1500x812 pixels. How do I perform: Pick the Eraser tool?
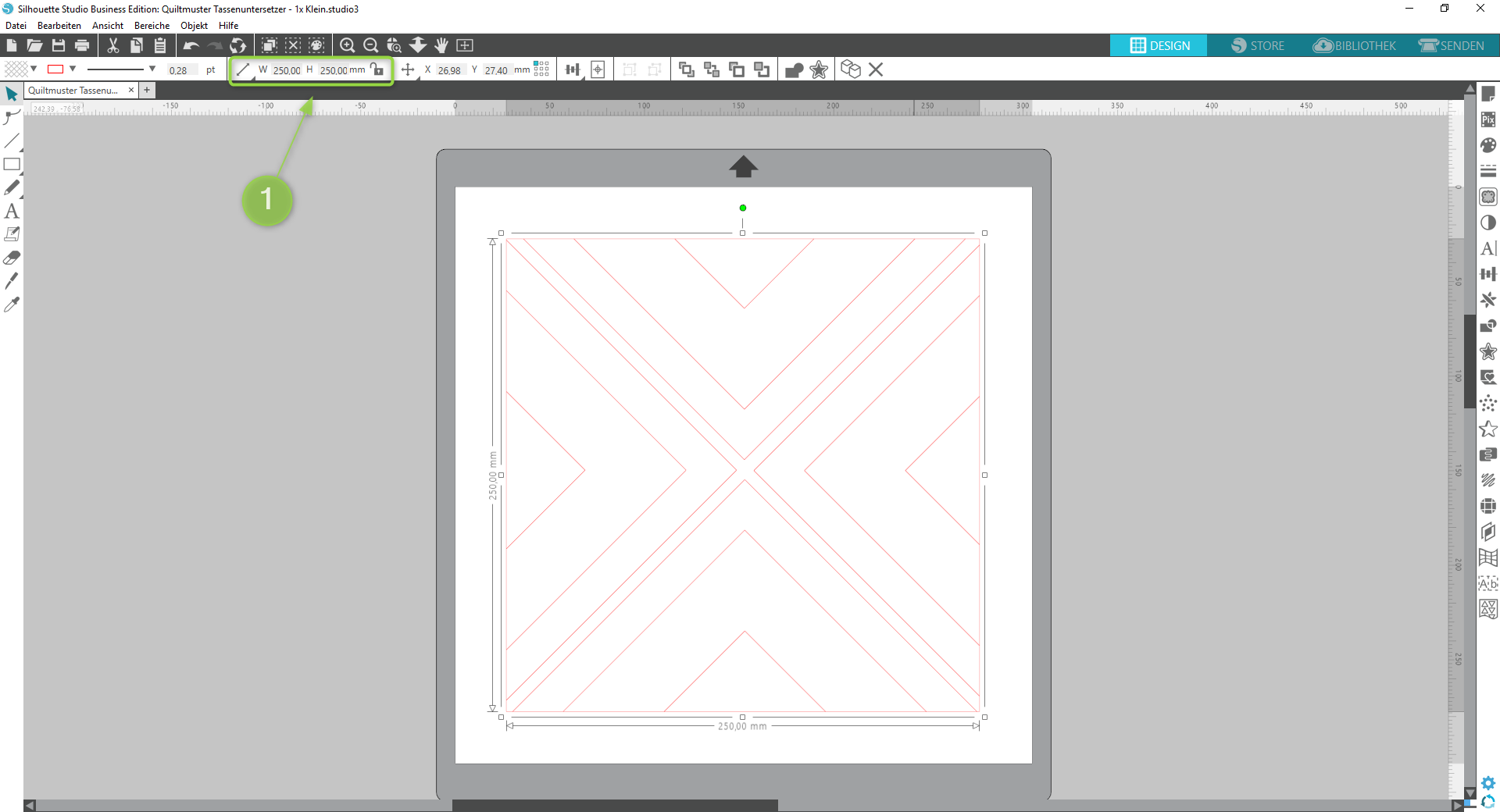coord(12,258)
